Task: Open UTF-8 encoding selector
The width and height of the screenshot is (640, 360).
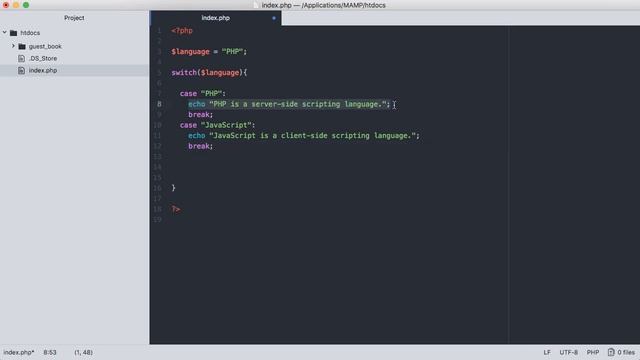Action: pyautogui.click(x=569, y=352)
